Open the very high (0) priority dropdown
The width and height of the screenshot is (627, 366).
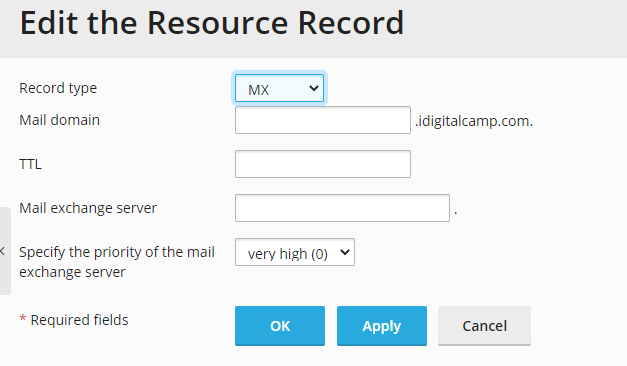(x=295, y=252)
